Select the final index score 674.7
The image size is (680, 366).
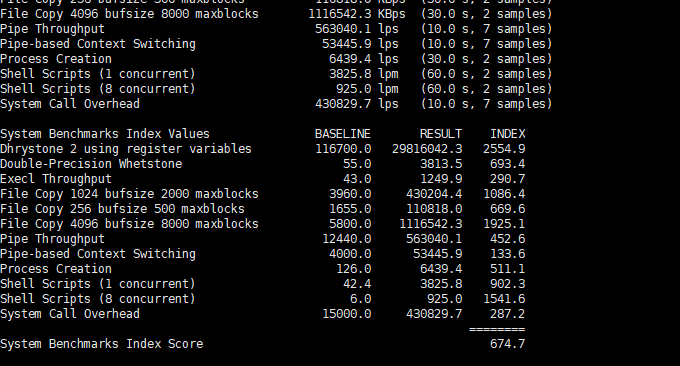pyautogui.click(x=507, y=344)
